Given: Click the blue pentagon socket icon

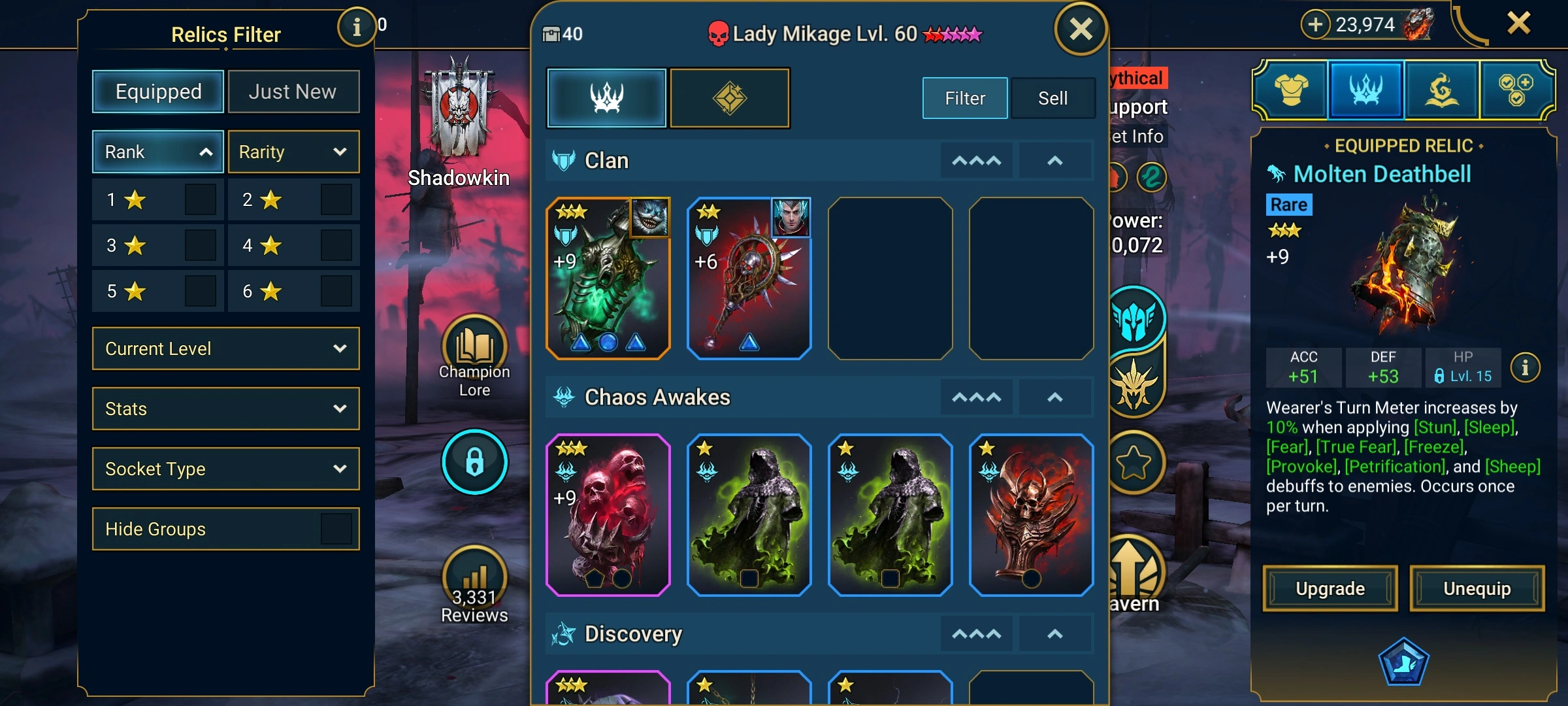Looking at the screenshot, I should (1403, 662).
